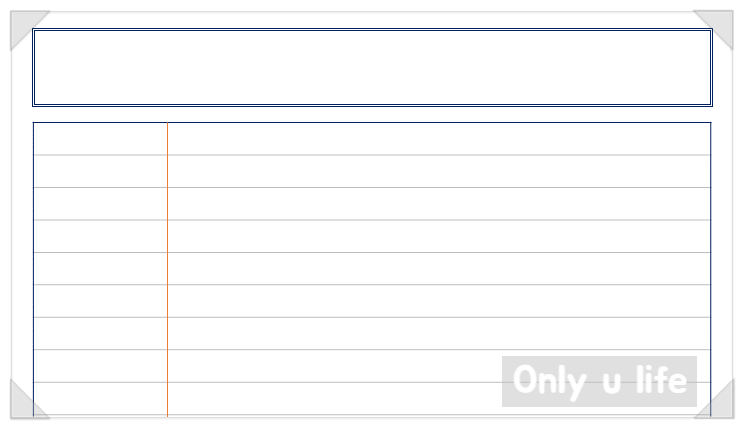This screenshot has width=744, height=429.
Task: Click the bottom-right gray photo corner triangle
Action: [719, 404]
